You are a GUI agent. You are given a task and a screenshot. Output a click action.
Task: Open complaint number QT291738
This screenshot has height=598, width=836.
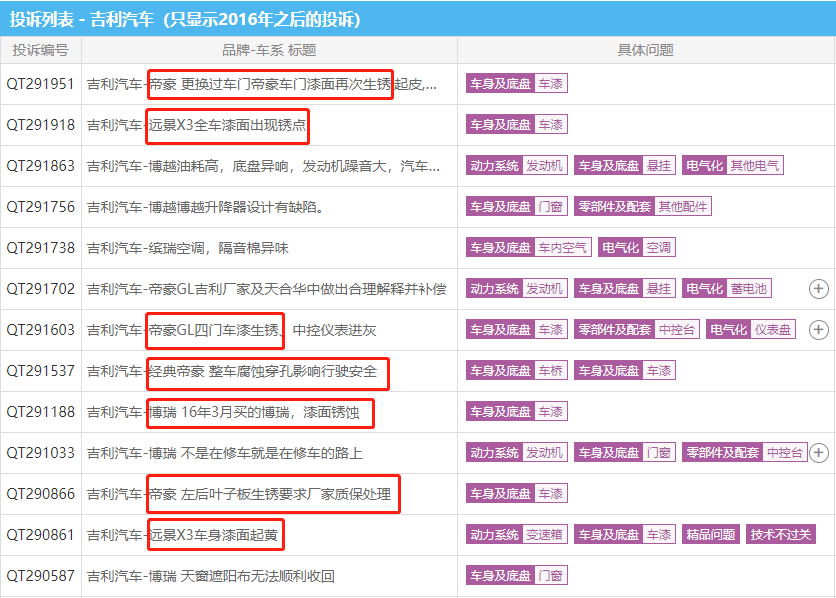pyautogui.click(x=41, y=248)
